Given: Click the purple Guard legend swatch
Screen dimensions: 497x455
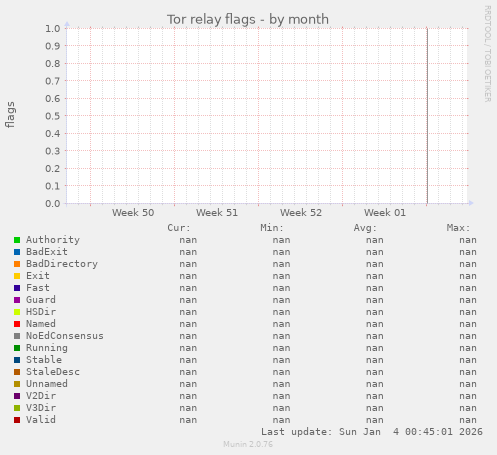Looking at the screenshot, I should (17, 300).
